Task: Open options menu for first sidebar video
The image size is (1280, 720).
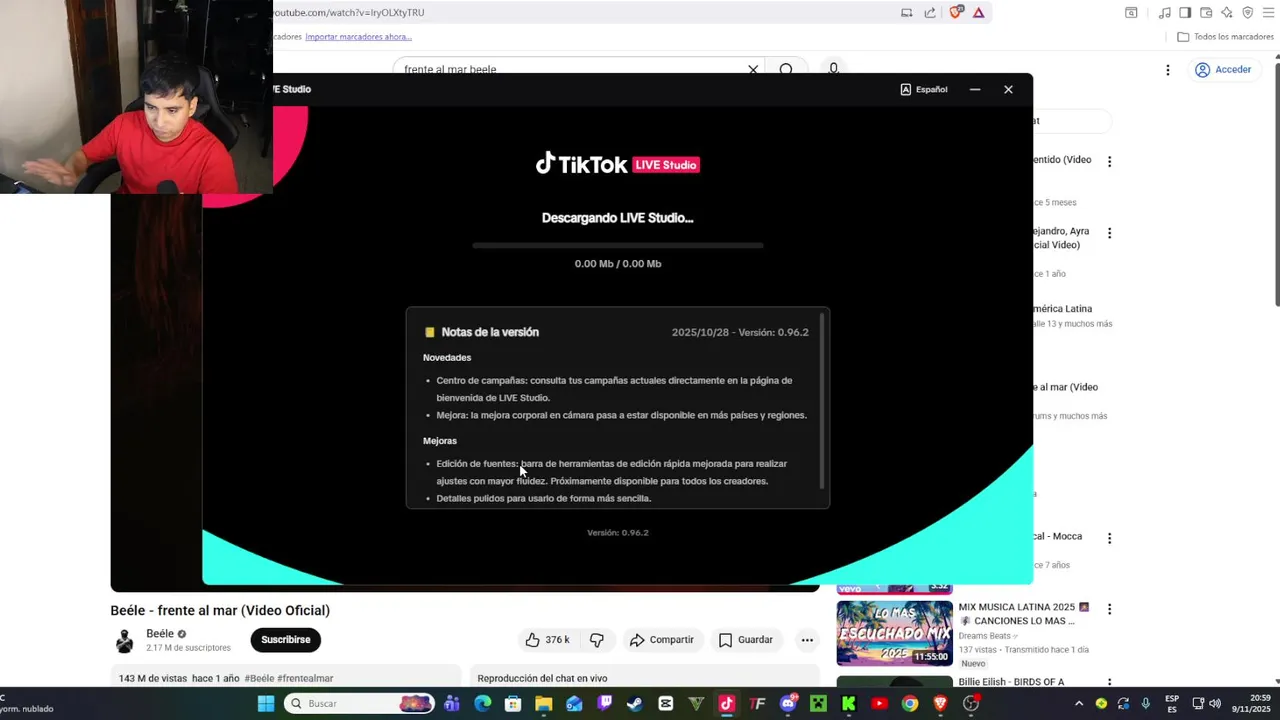Action: coord(1109,161)
